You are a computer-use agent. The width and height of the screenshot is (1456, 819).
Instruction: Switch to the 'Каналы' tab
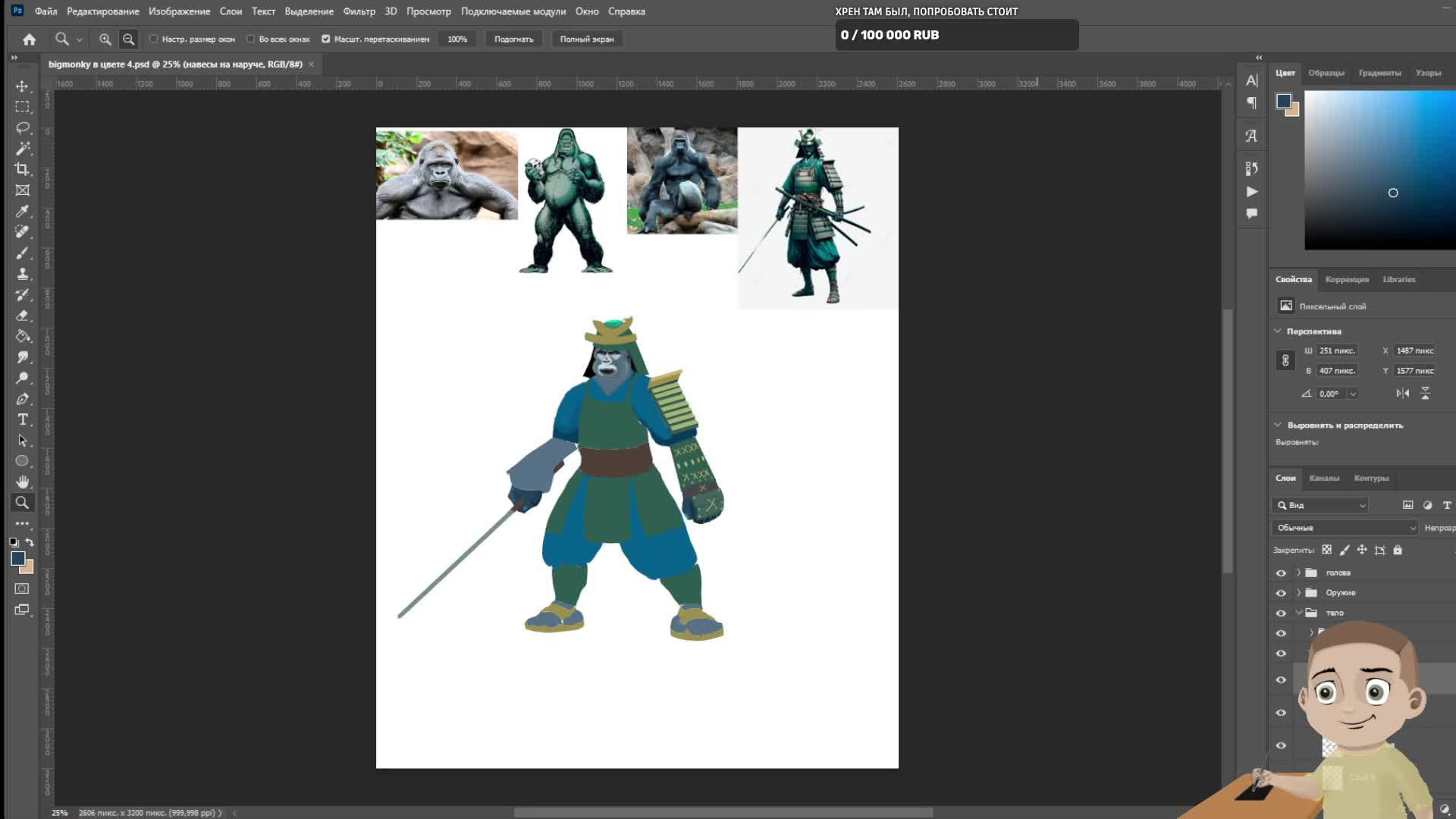click(1324, 479)
